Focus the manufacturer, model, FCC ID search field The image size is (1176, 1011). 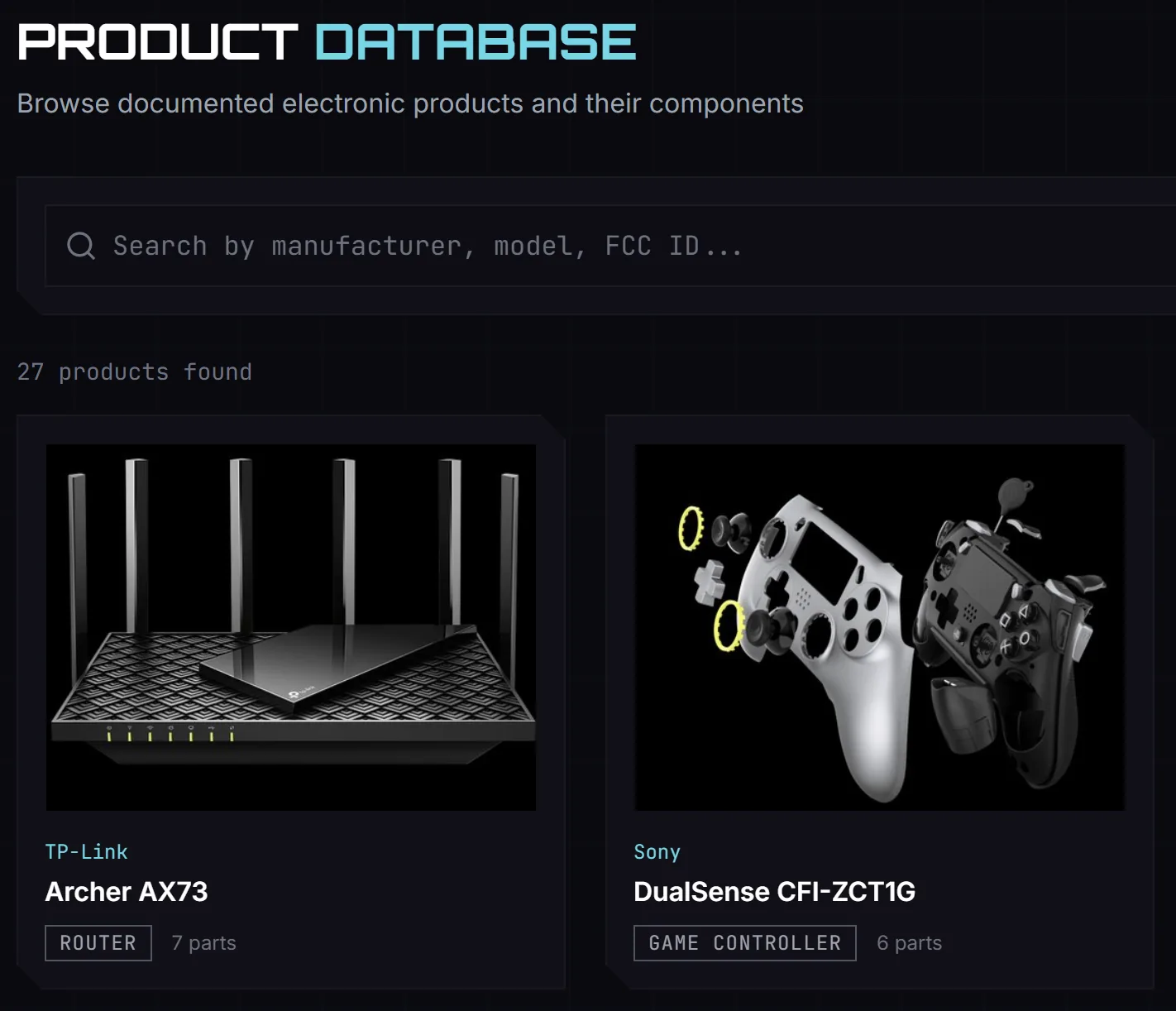pos(610,246)
